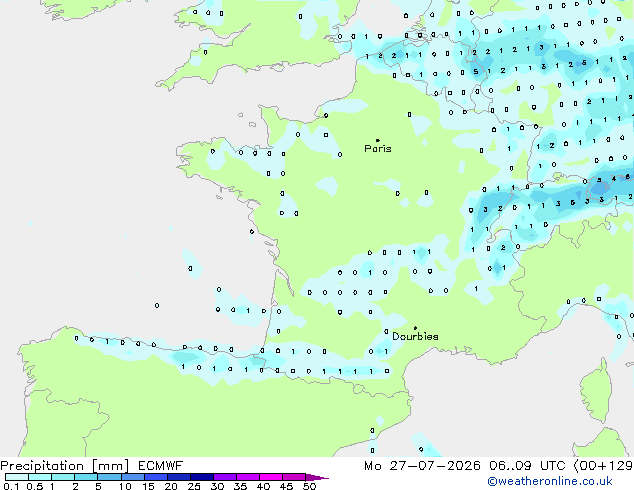Open the weatheronline.co.uk link
The height and width of the screenshot is (490, 634).
(550, 482)
